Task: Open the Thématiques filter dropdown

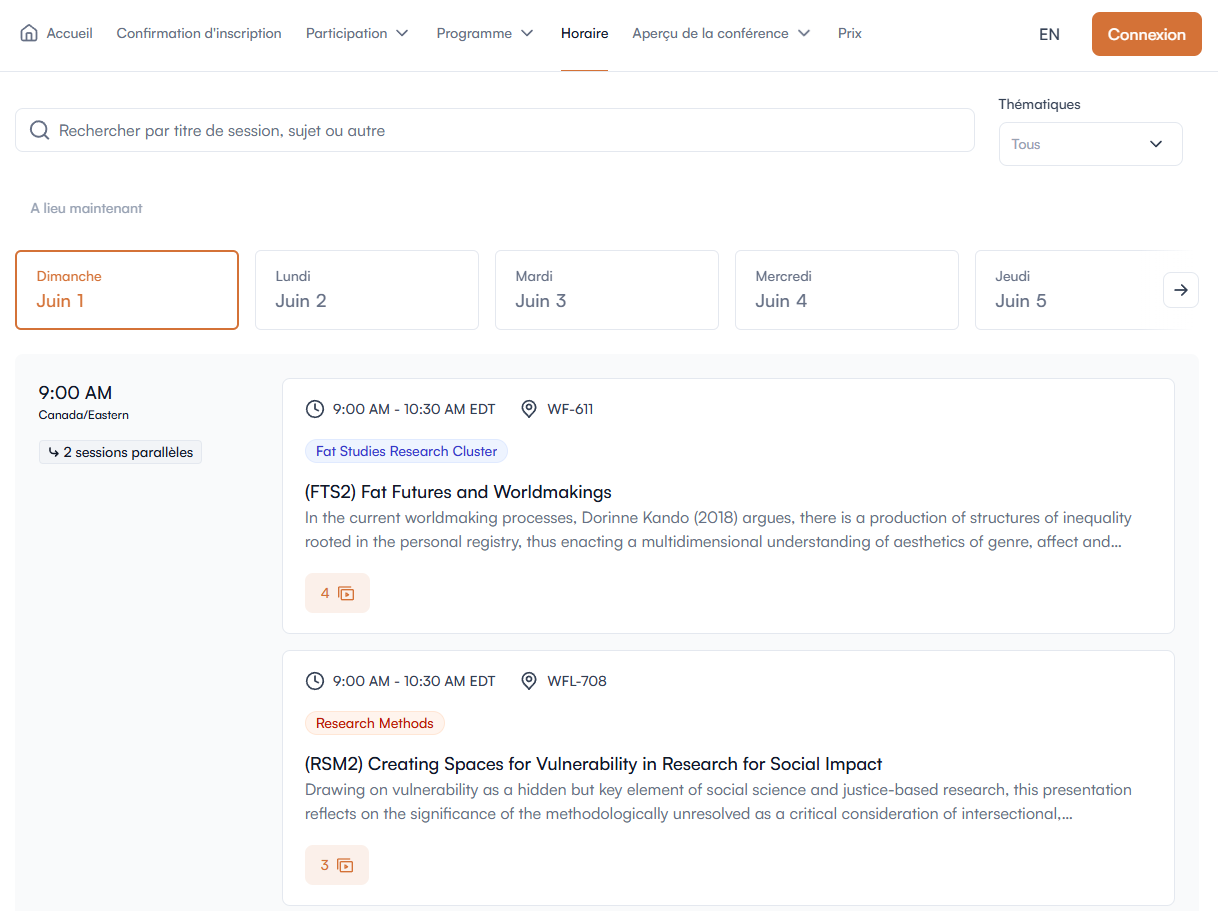Action: pos(1090,144)
